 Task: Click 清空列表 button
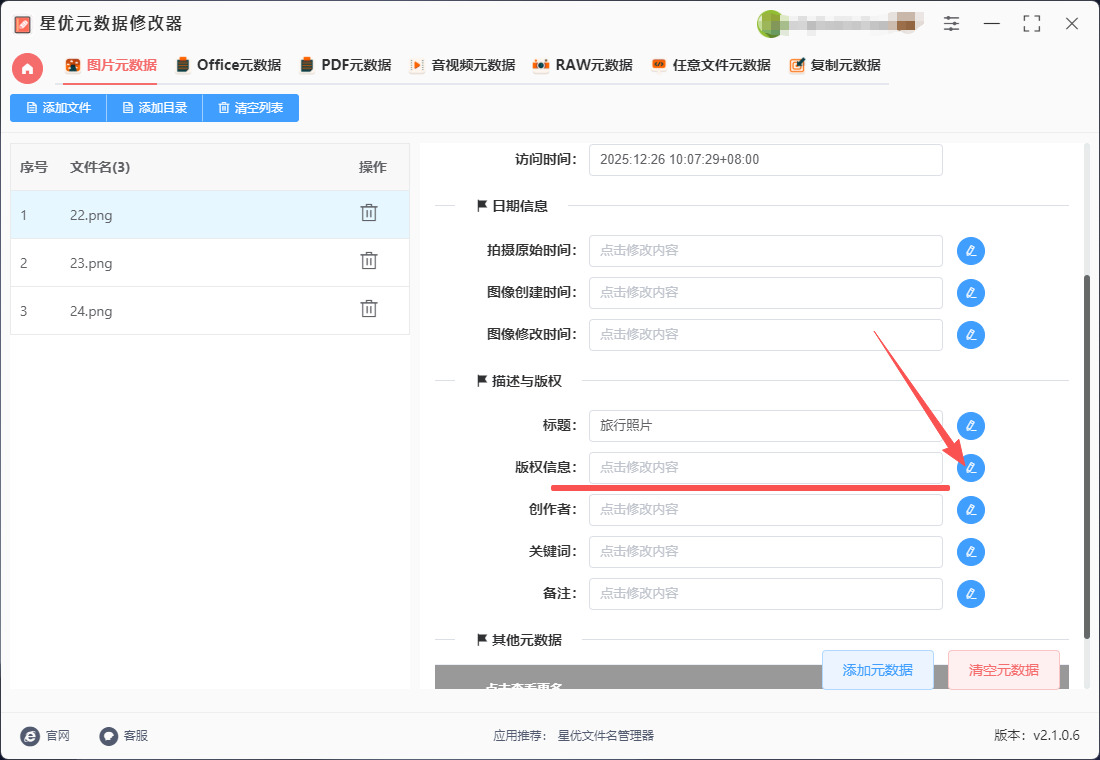(250, 108)
